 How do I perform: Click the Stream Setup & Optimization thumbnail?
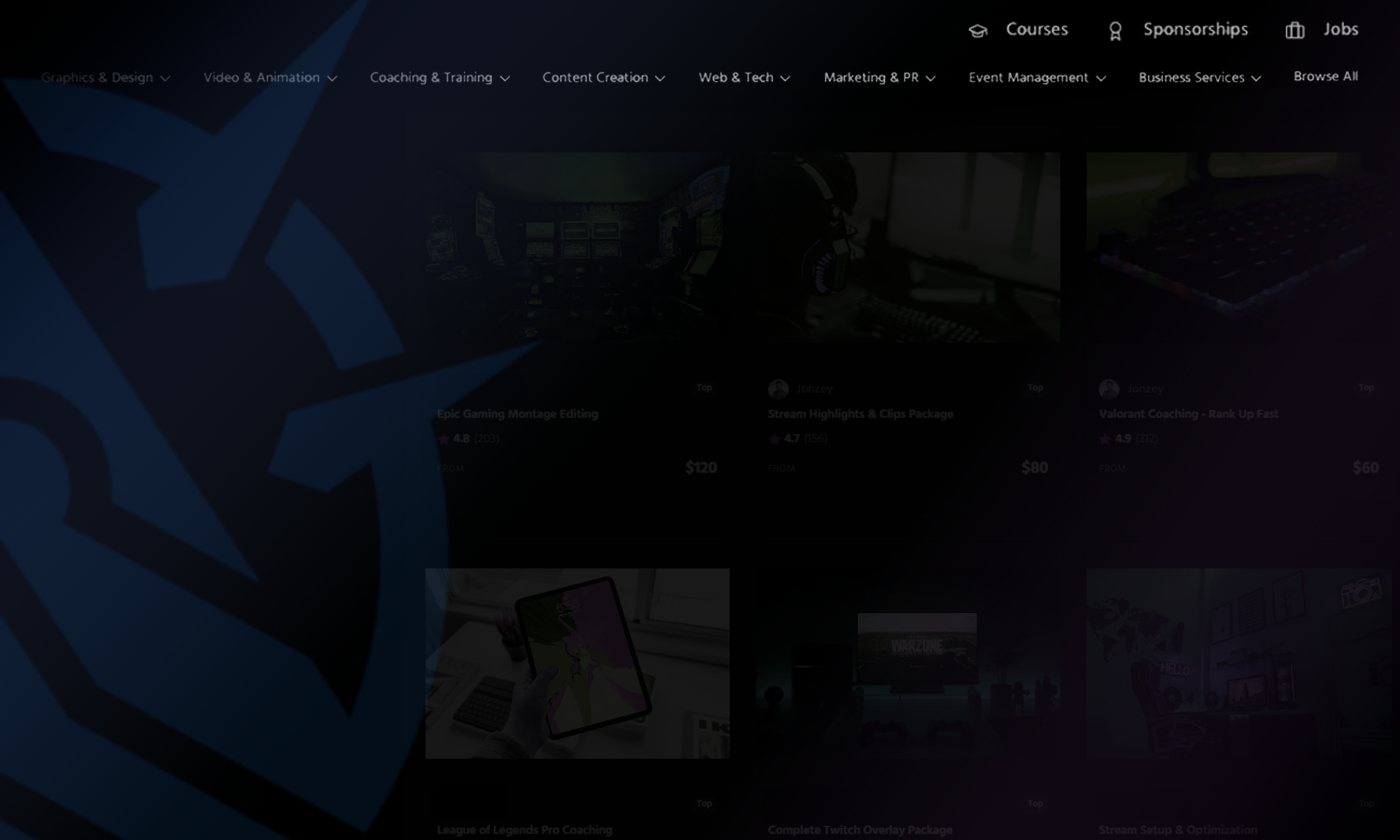click(1238, 664)
